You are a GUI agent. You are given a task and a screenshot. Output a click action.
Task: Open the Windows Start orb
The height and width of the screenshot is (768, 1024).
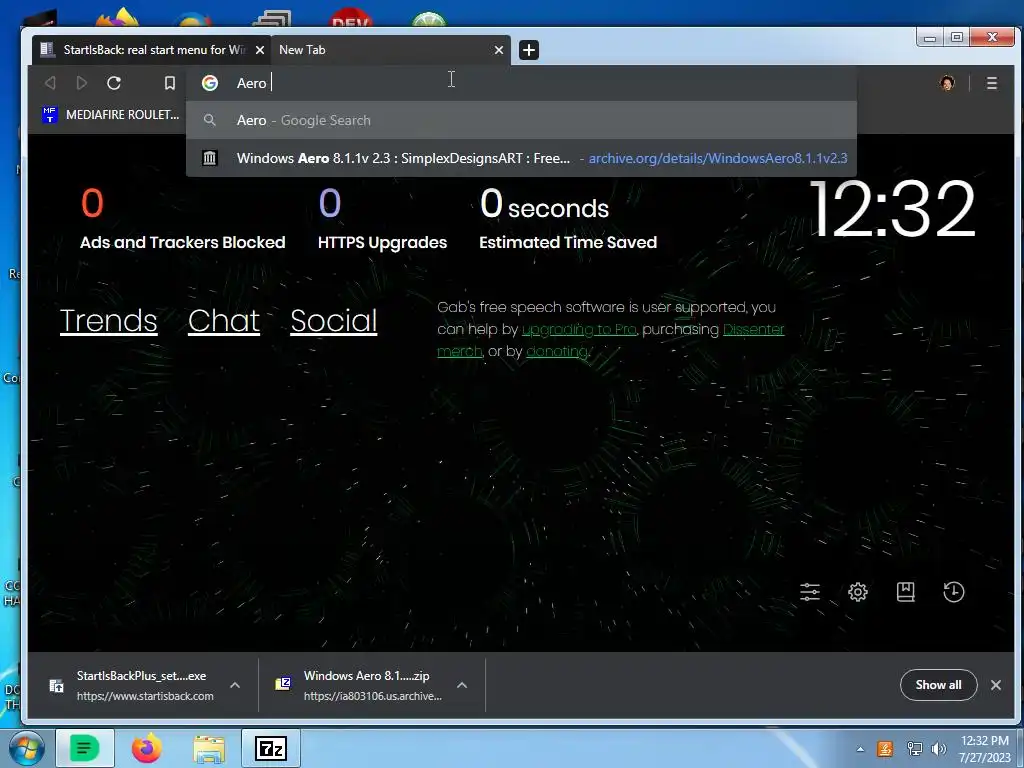(x=26, y=748)
